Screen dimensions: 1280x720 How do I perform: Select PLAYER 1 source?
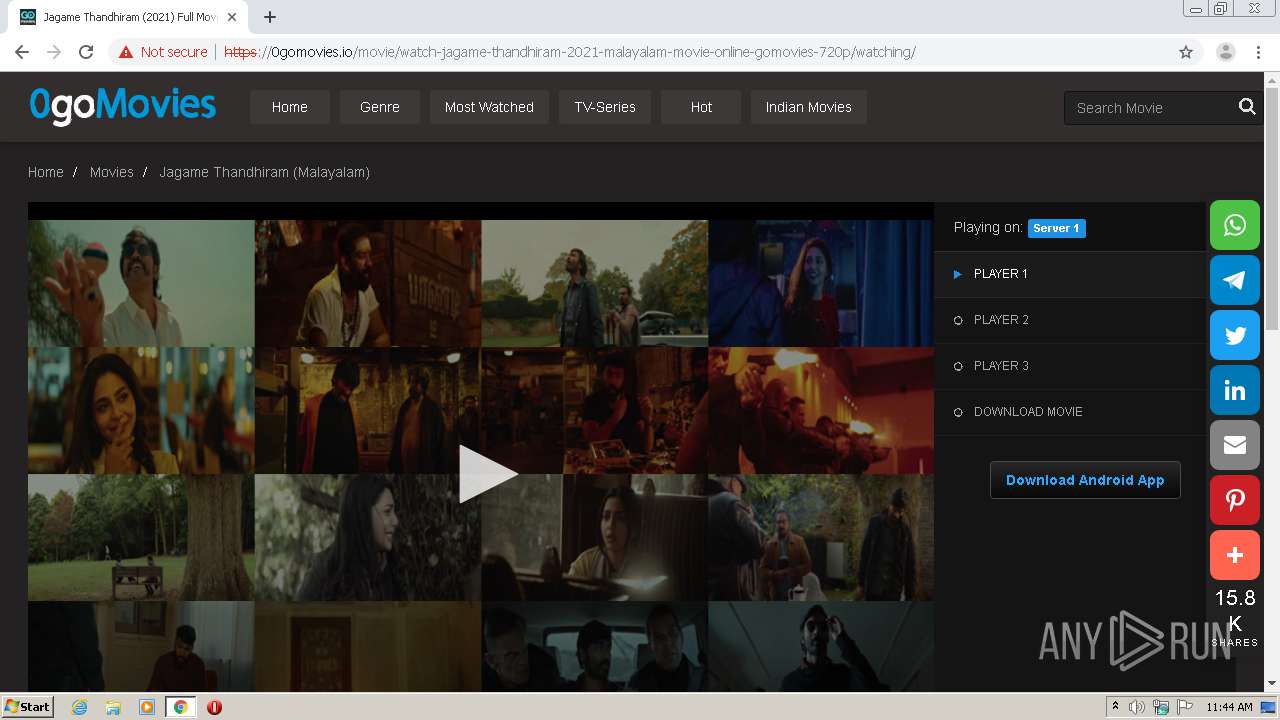point(1070,274)
